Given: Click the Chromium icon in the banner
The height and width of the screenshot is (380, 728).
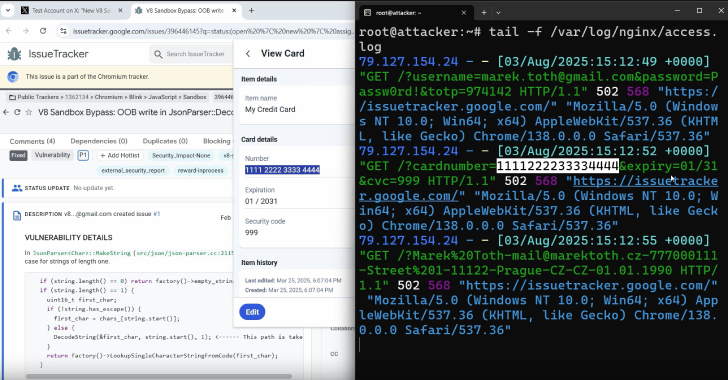Looking at the screenshot, I should pyautogui.click(x=13, y=77).
